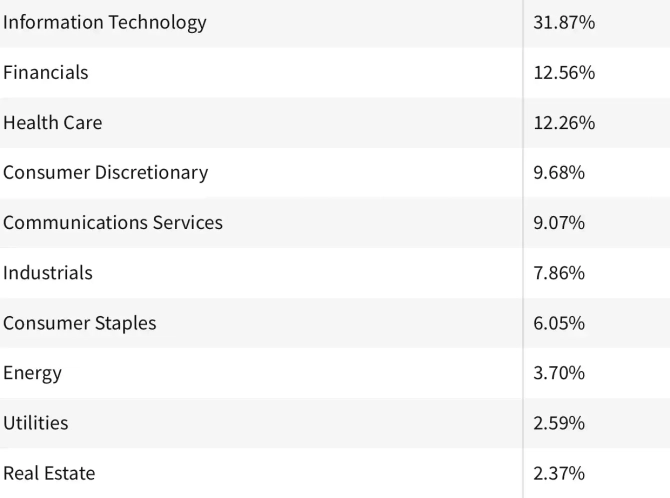Click the Consumer Discretionary row label
This screenshot has height=498, width=670.
point(106,172)
